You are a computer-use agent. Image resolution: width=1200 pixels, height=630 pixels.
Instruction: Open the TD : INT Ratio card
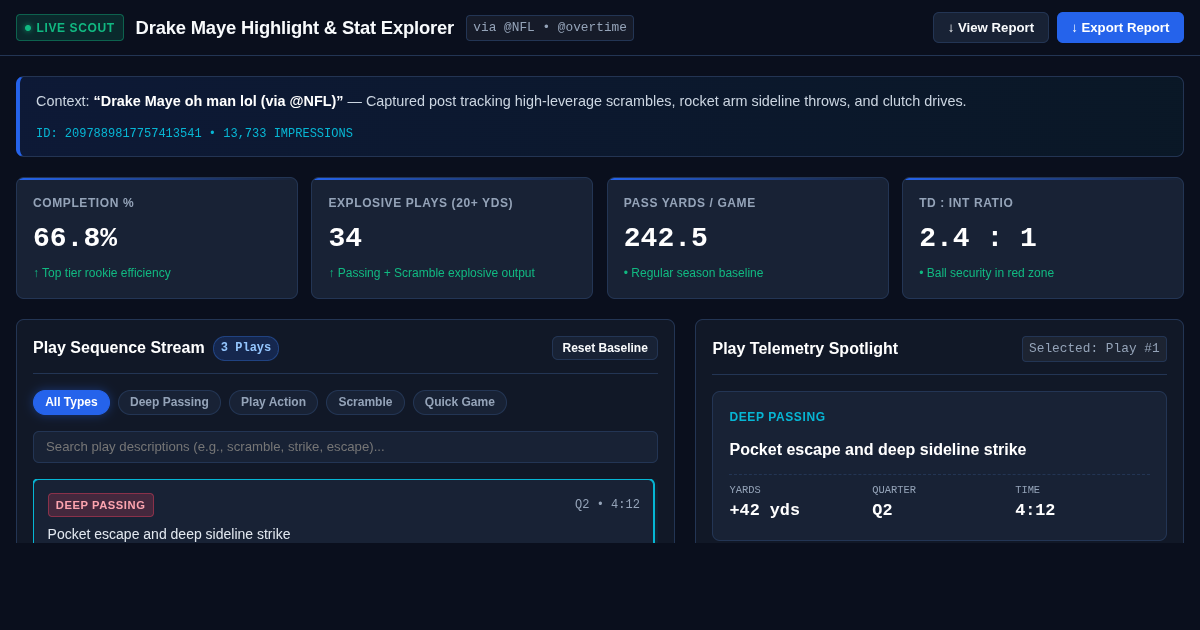pos(1043,238)
